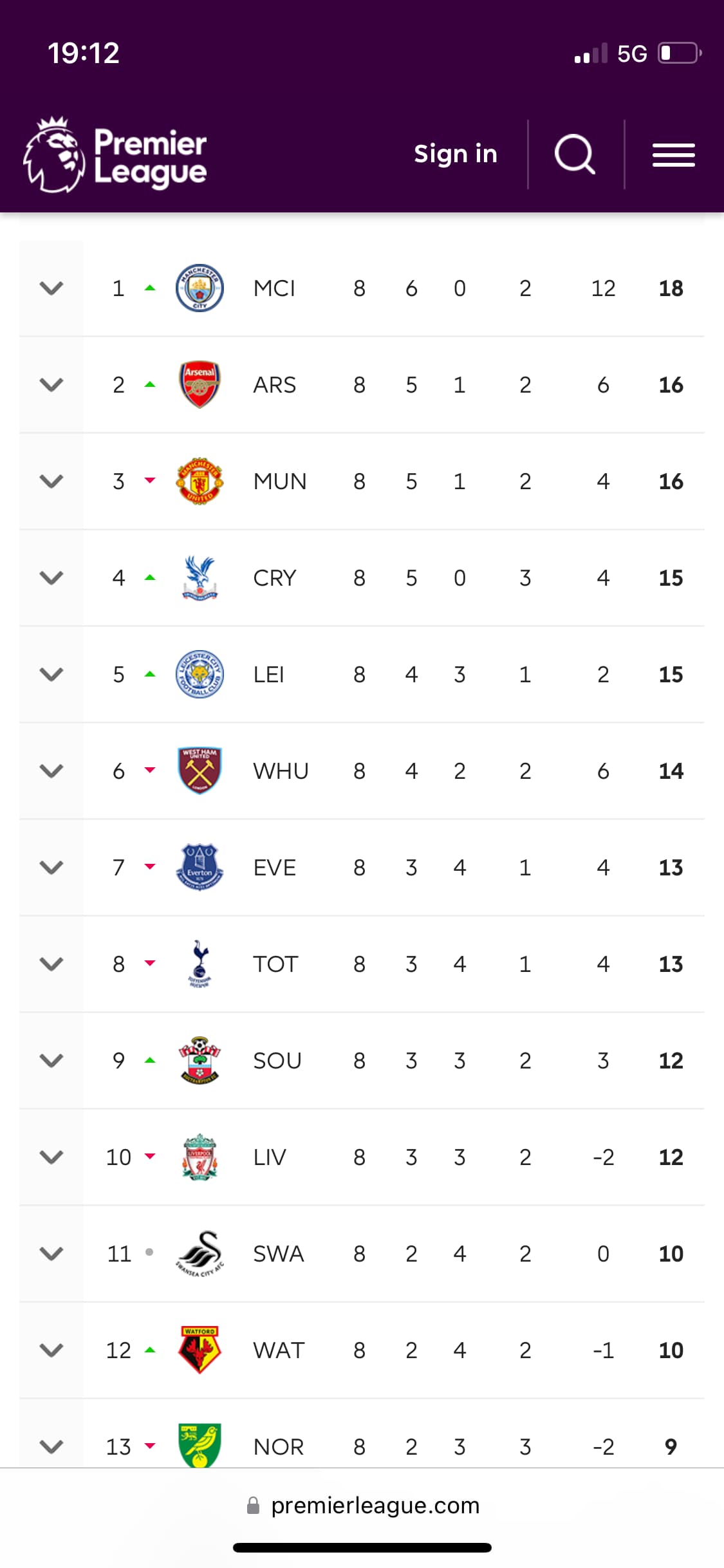Click the West Ham United crest

coord(200,770)
